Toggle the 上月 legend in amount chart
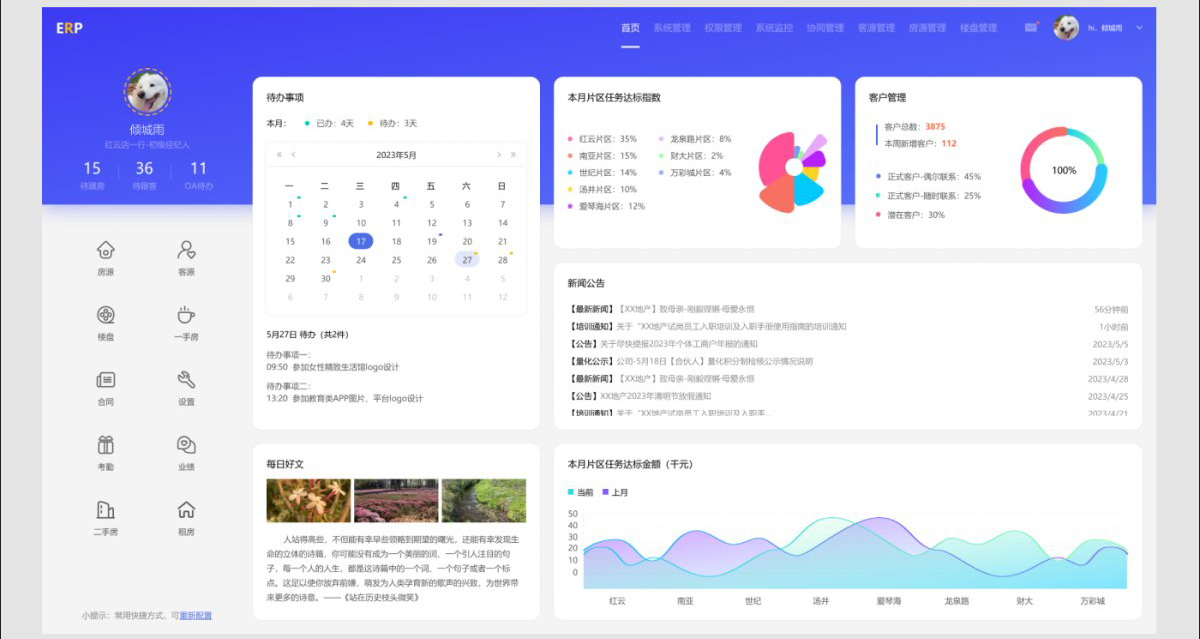The image size is (1200, 639). tap(615, 492)
